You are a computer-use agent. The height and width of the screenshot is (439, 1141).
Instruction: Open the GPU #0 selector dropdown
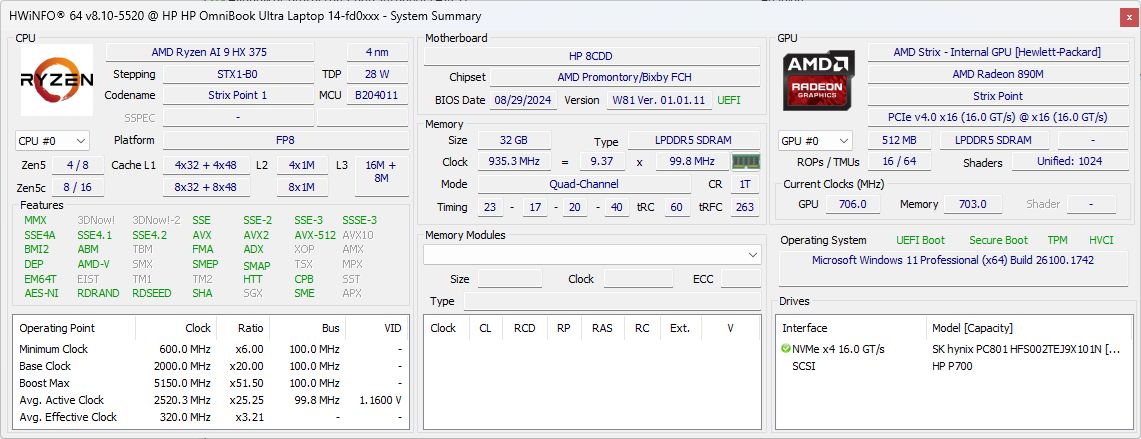click(x=815, y=141)
